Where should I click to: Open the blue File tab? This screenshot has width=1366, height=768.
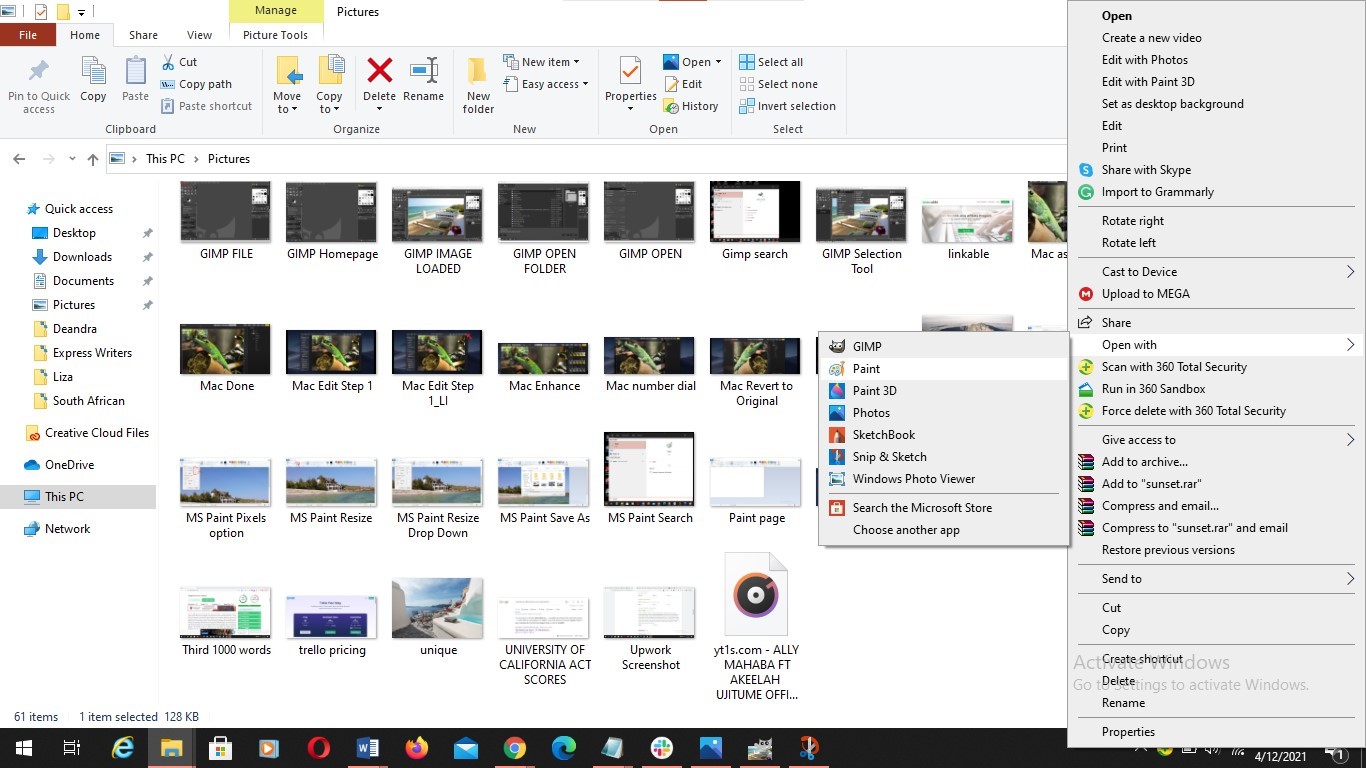pos(28,35)
